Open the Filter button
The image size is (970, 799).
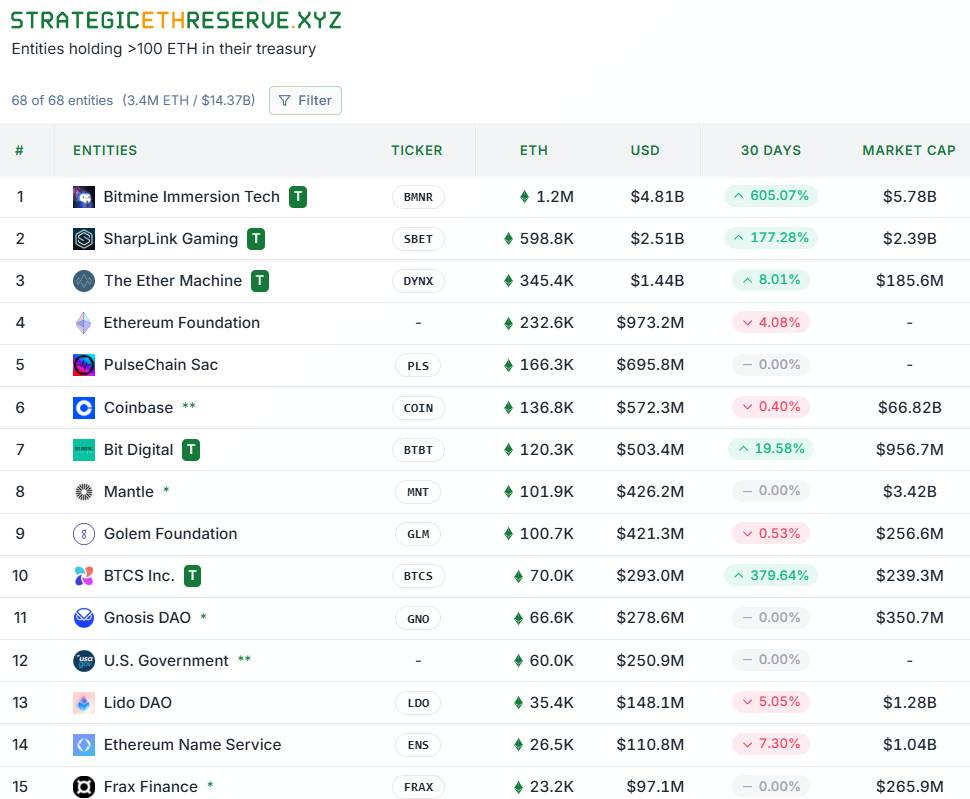(305, 100)
